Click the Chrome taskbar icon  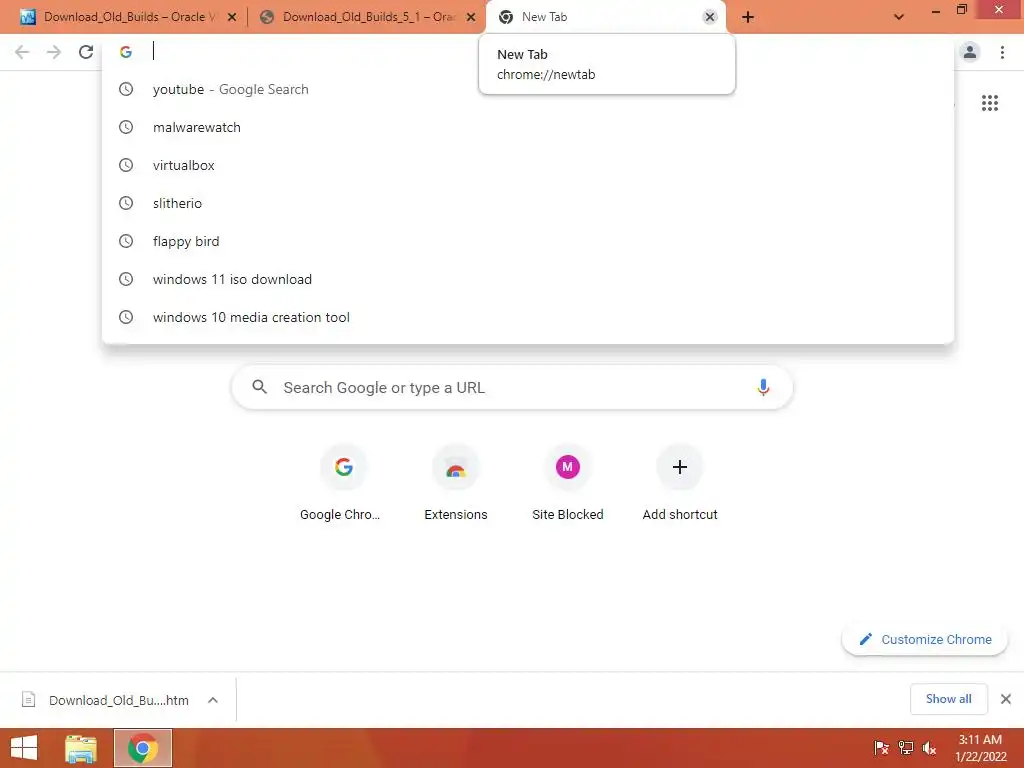[x=142, y=748]
